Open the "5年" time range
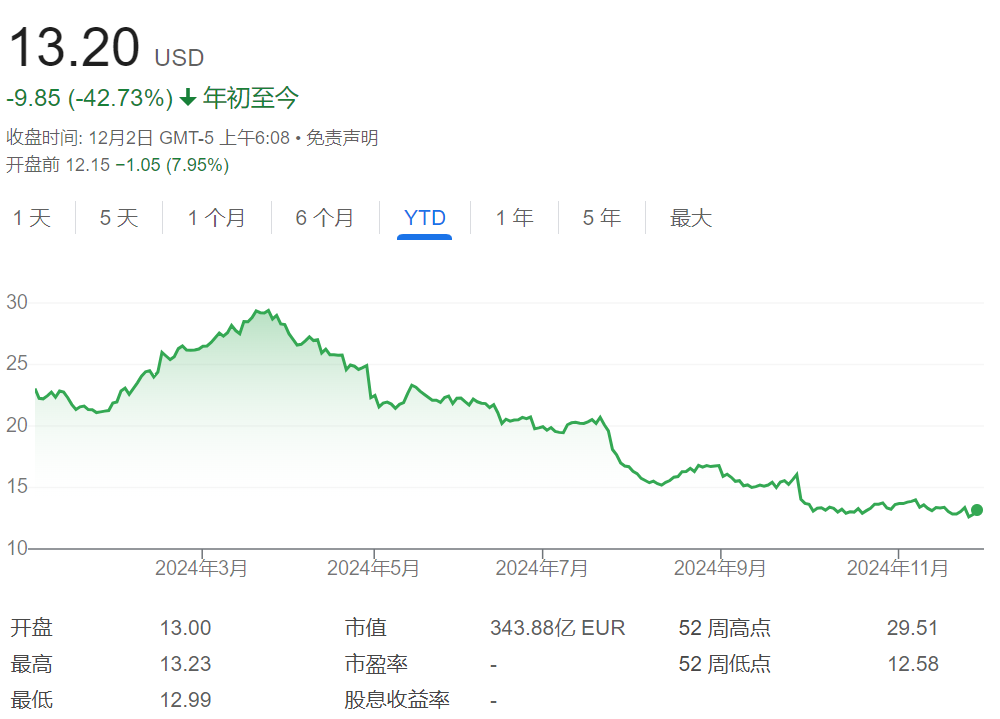Viewport: 1000px width, 719px height. (600, 218)
